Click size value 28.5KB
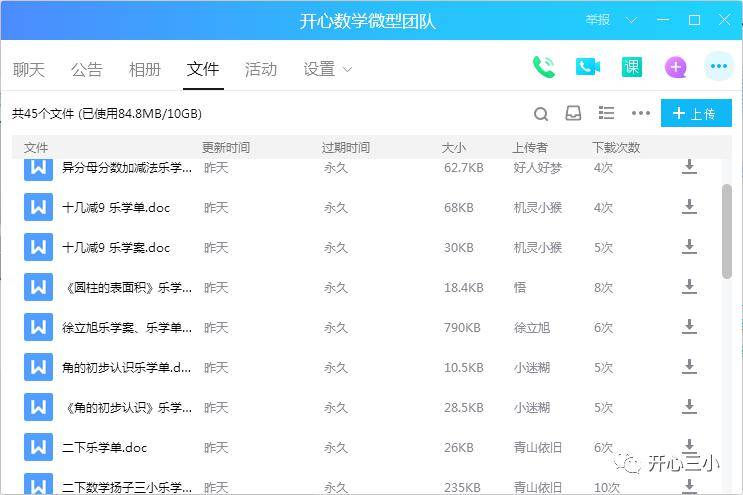Image resolution: width=743 pixels, height=495 pixels. pos(463,407)
